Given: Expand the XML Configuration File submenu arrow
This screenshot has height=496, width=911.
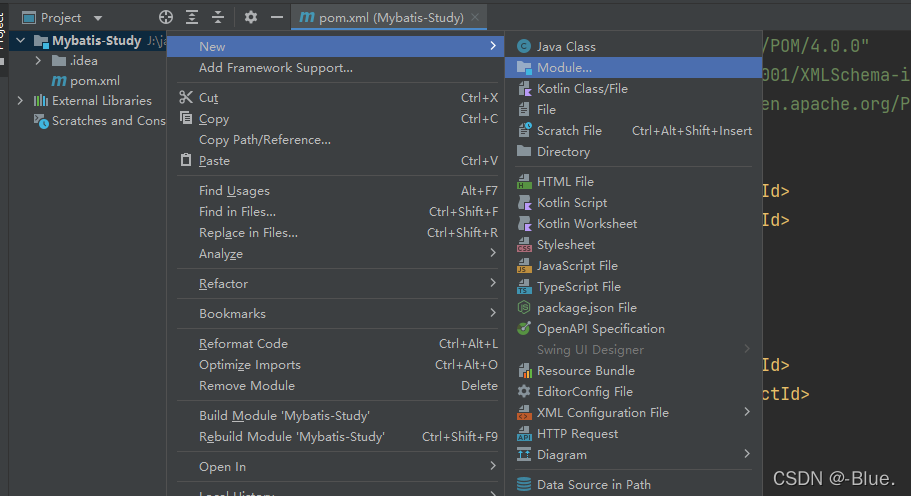Looking at the screenshot, I should [x=747, y=412].
